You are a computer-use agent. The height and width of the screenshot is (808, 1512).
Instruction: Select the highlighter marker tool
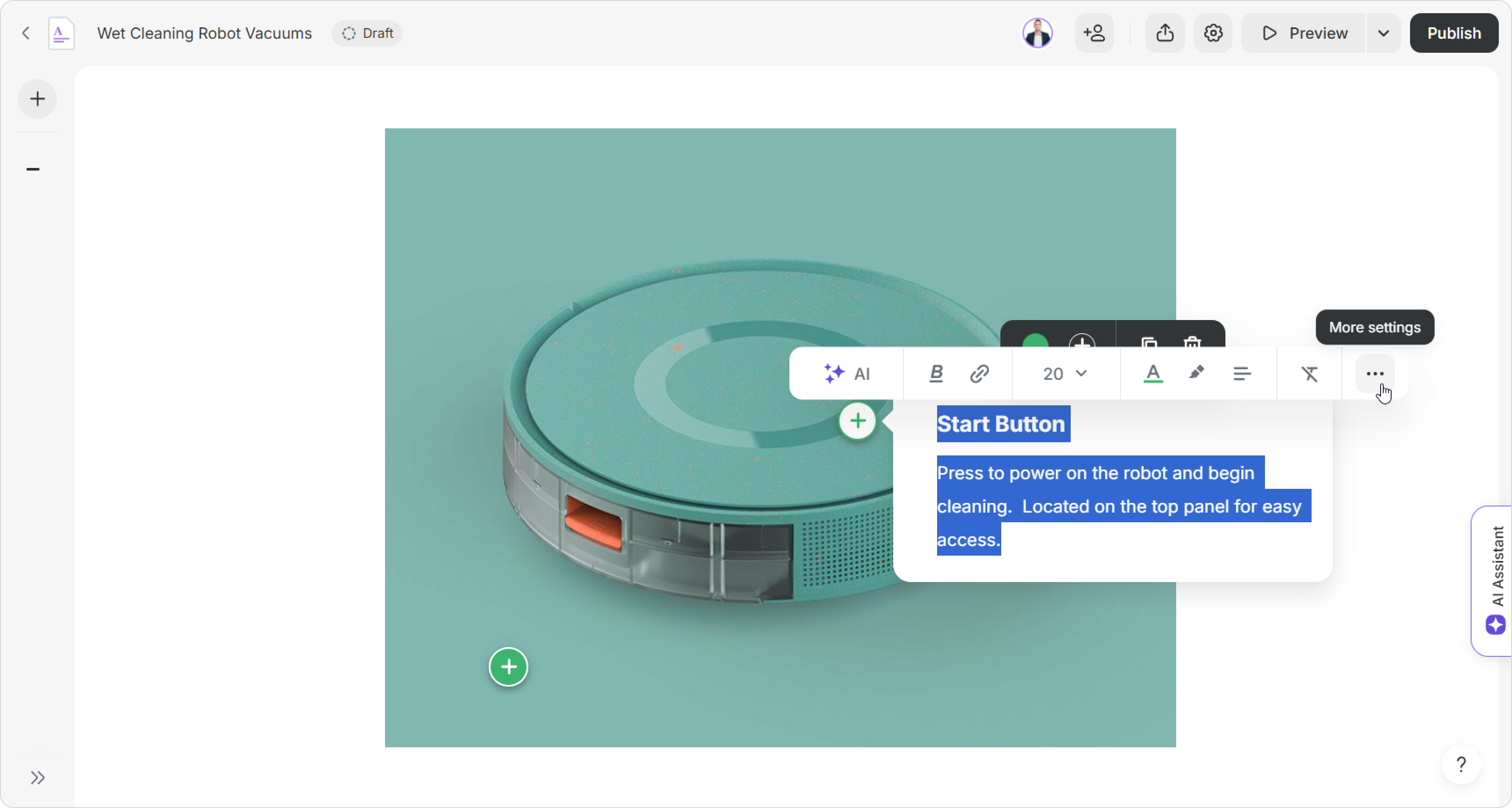(1196, 372)
